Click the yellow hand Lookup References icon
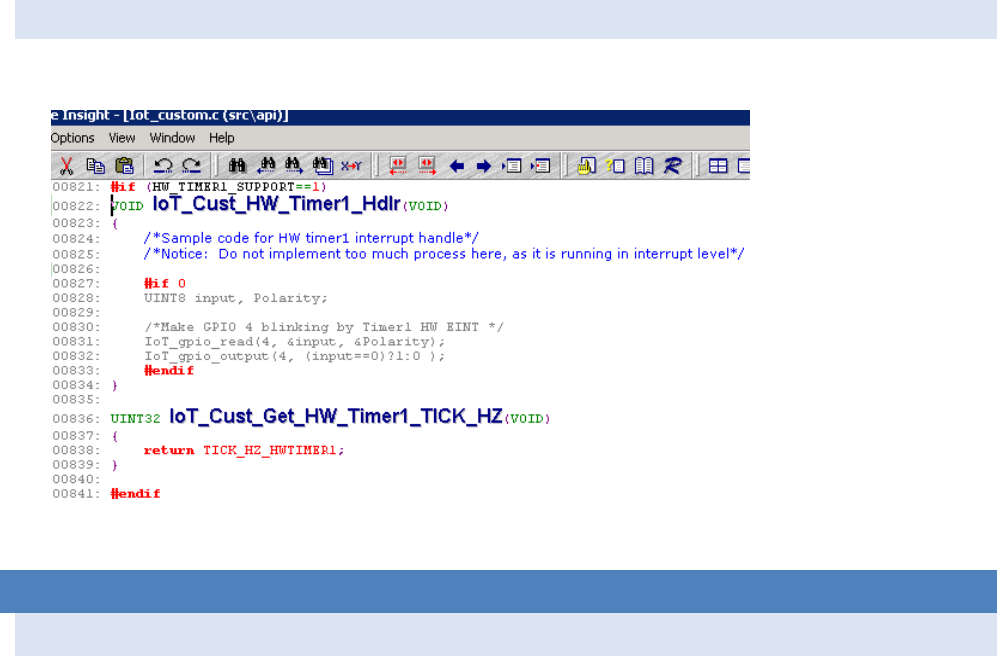Image resolution: width=997 pixels, height=656 pixels. (x=586, y=166)
